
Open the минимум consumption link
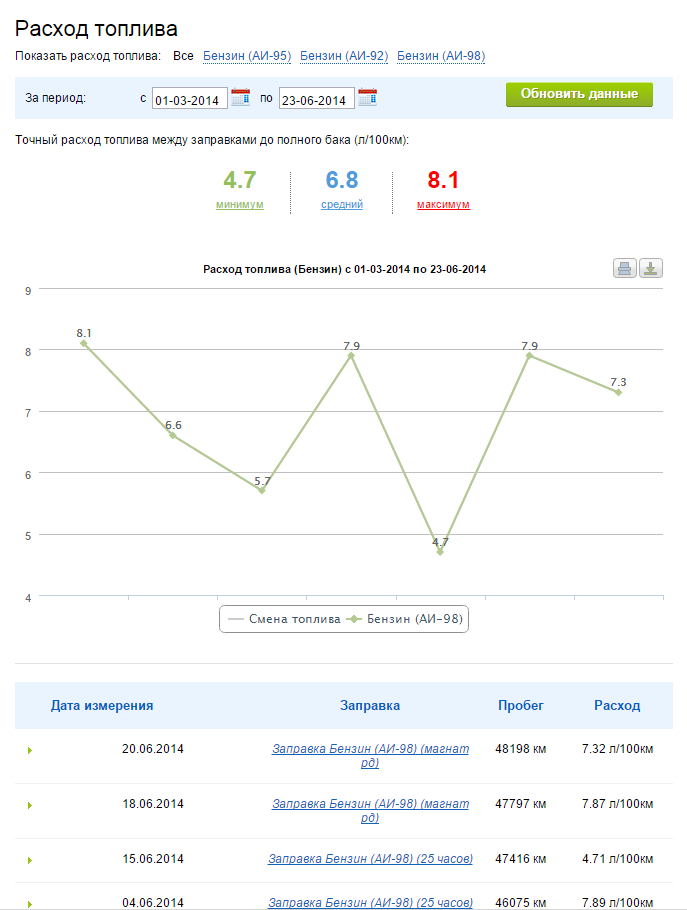pos(240,204)
